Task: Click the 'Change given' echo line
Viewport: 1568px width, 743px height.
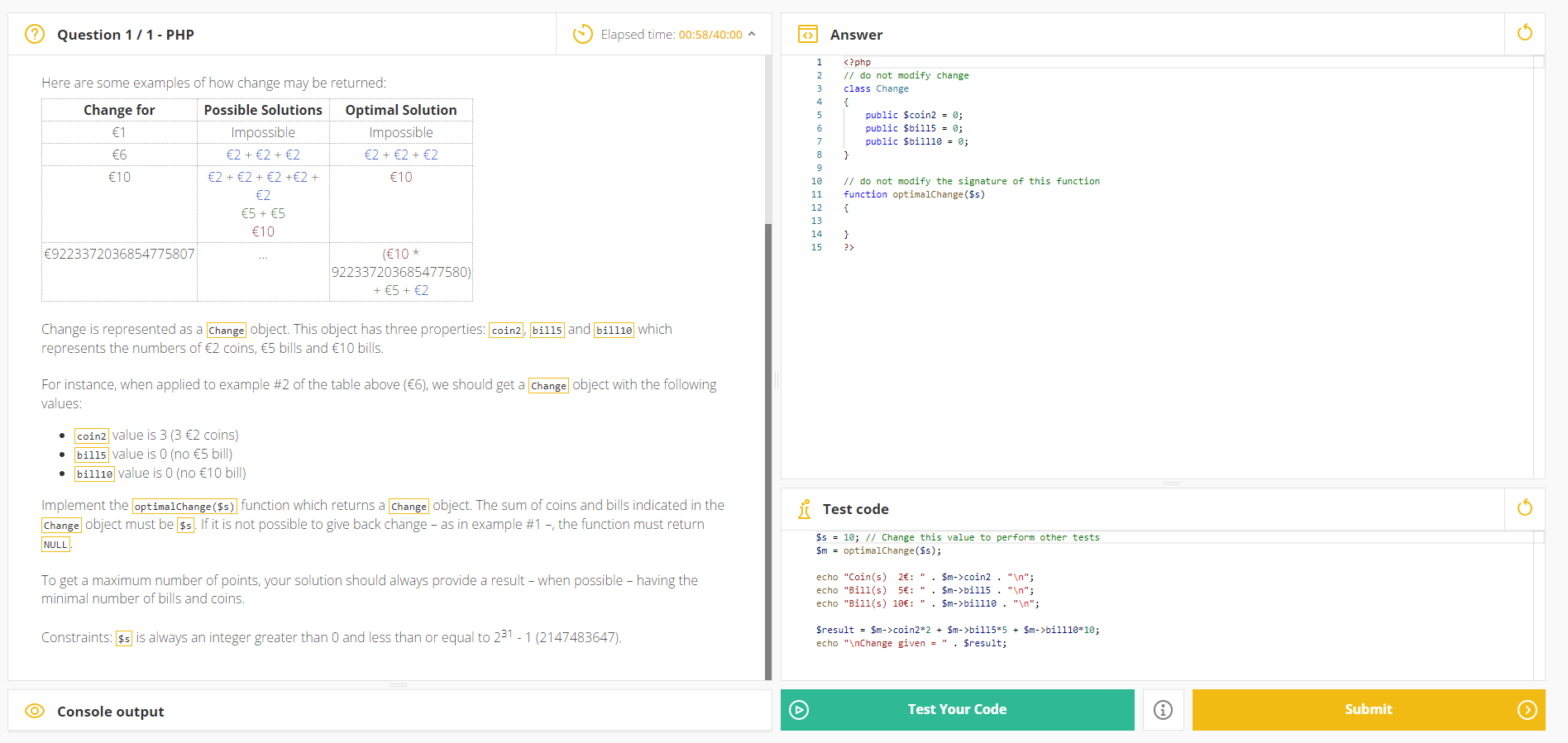Action: point(911,643)
